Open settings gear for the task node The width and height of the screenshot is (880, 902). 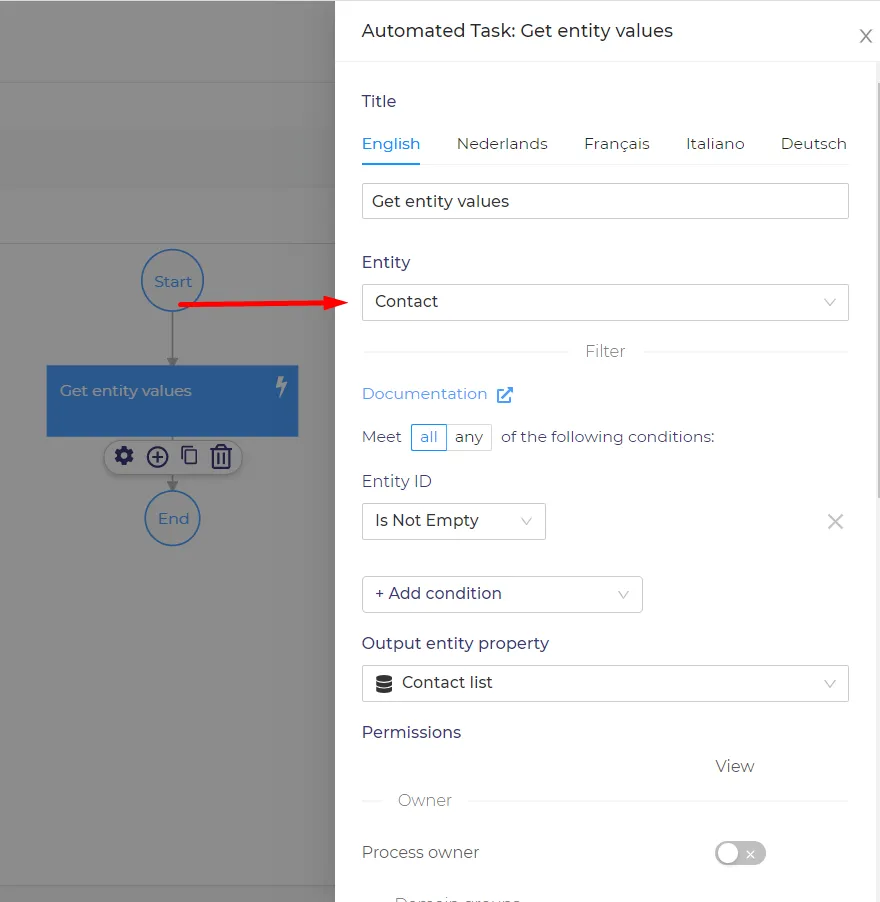(124, 456)
